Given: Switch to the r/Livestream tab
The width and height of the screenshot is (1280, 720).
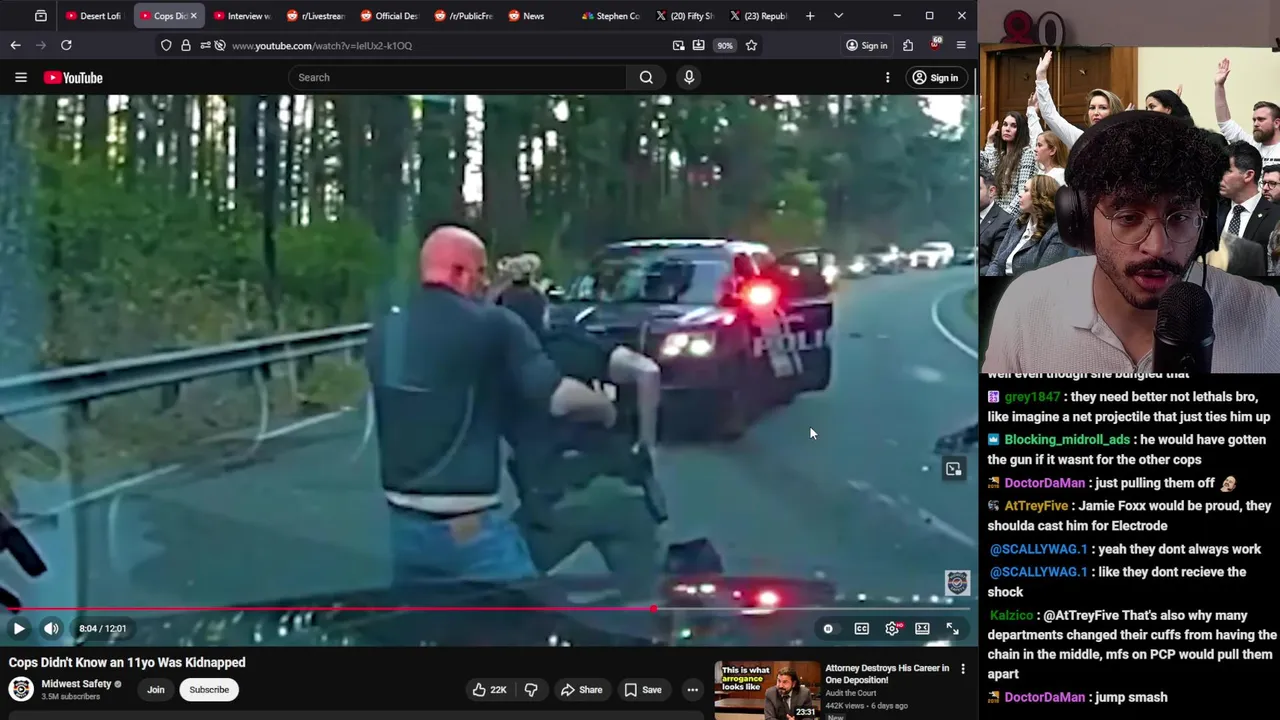Looking at the screenshot, I should [315, 16].
